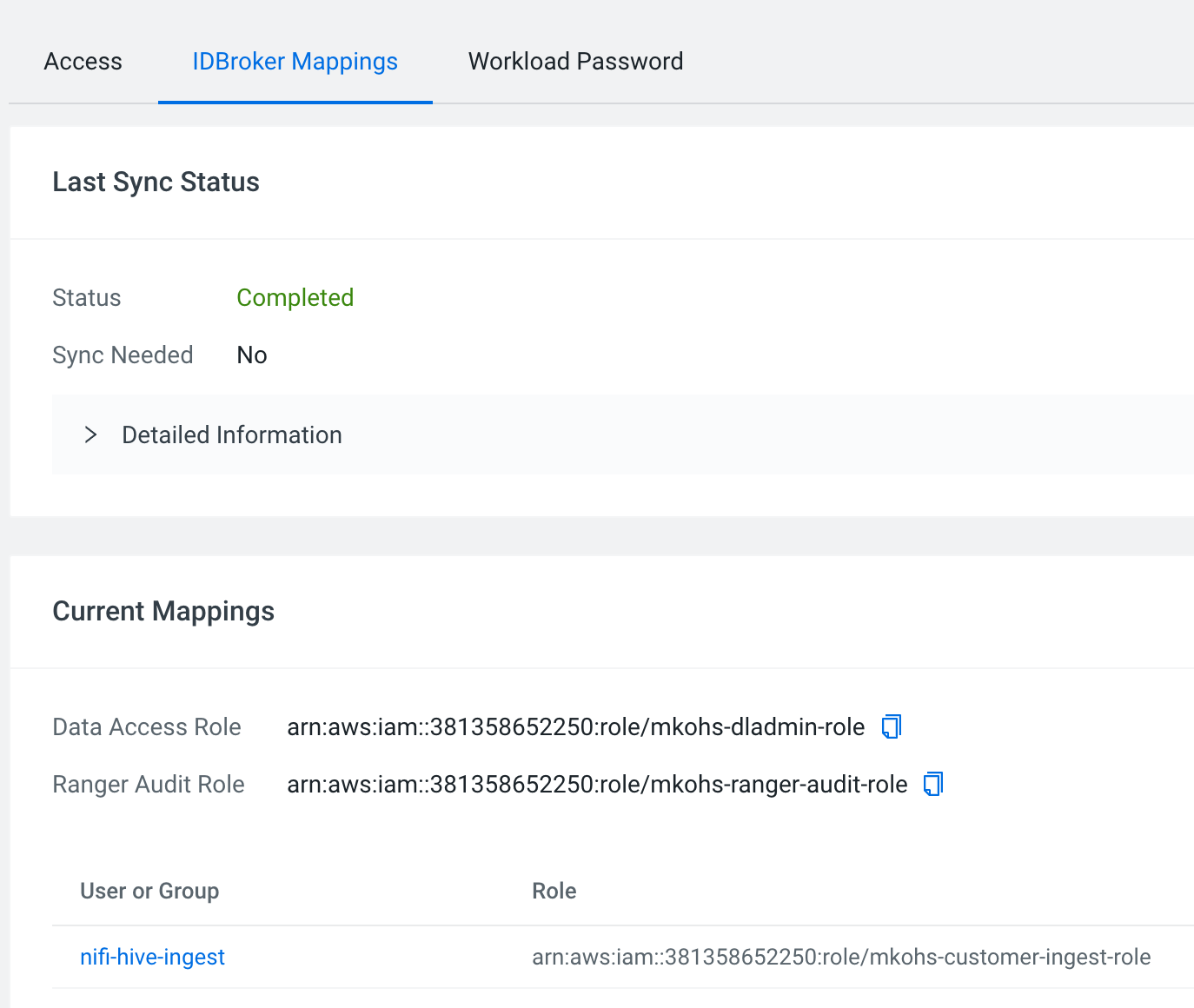The image size is (1194, 1008).
Task: Click the mkohs-ranger-audit-role ARN text
Action: pos(597,785)
